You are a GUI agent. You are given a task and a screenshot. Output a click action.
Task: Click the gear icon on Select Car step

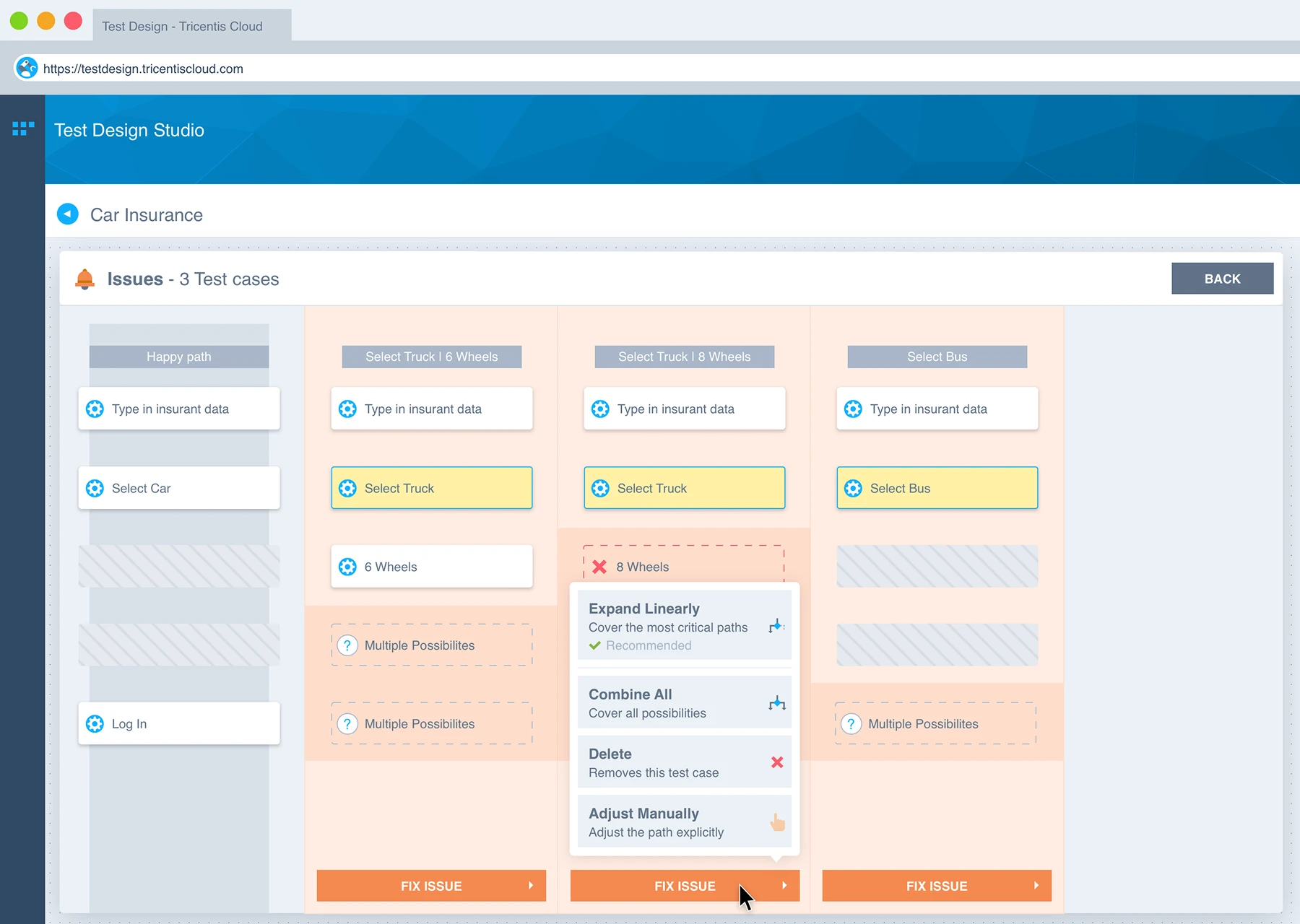pos(95,489)
